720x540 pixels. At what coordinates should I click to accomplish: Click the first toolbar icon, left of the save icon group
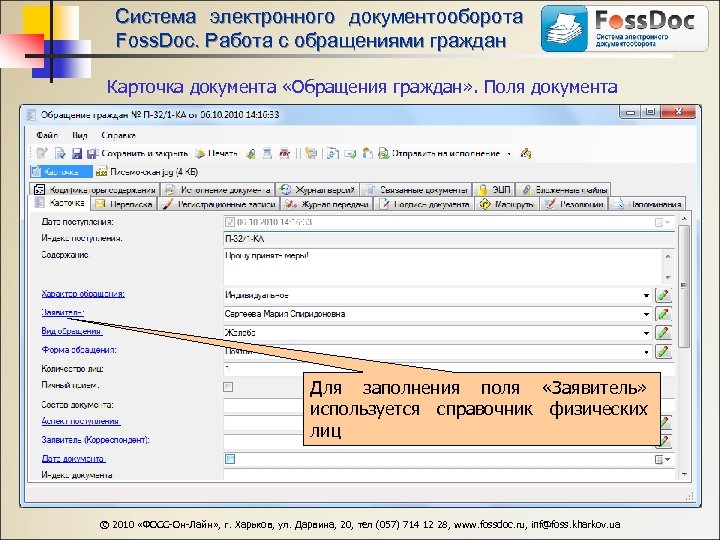42,153
